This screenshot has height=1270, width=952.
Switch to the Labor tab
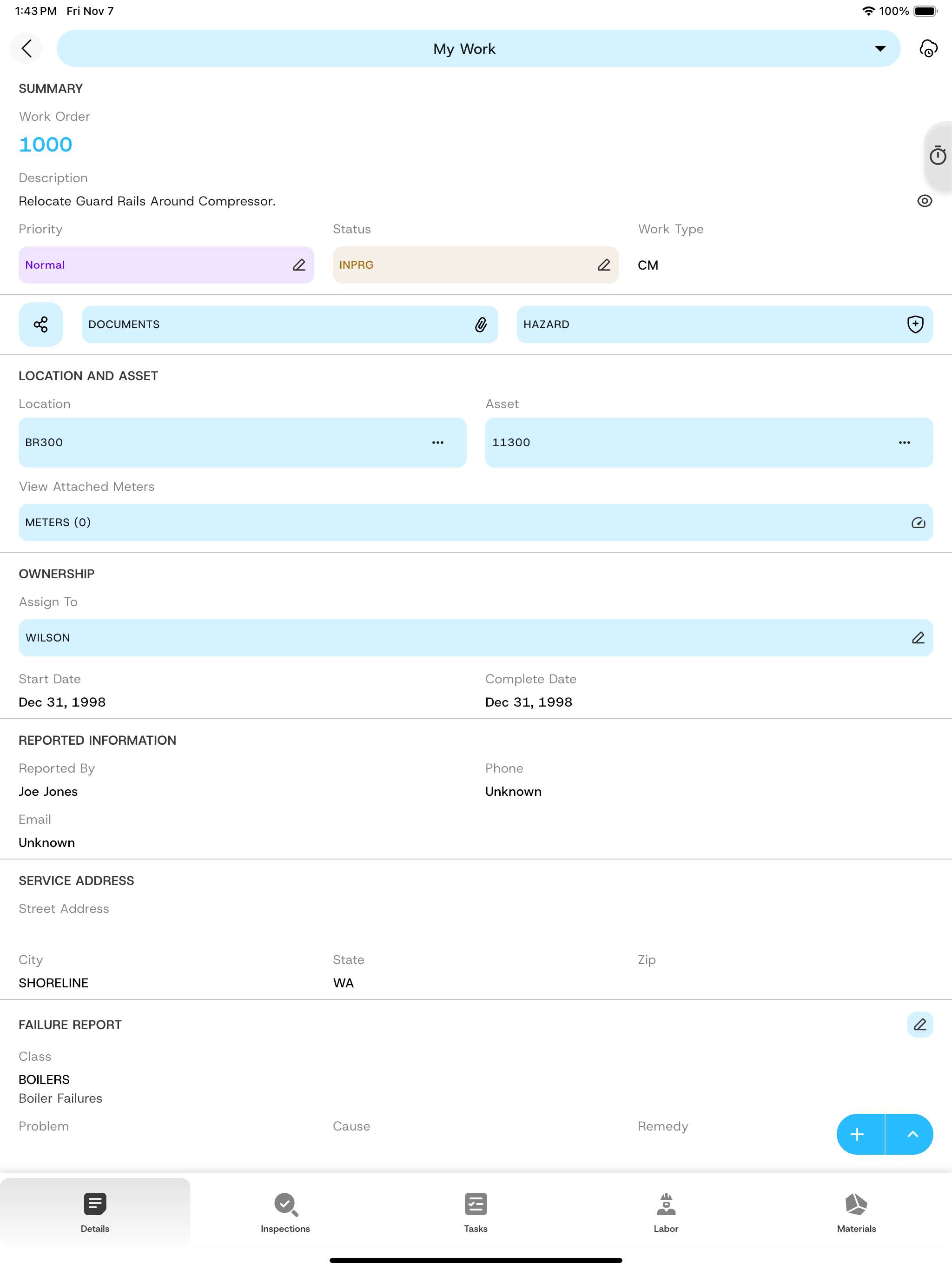pyautogui.click(x=666, y=1212)
